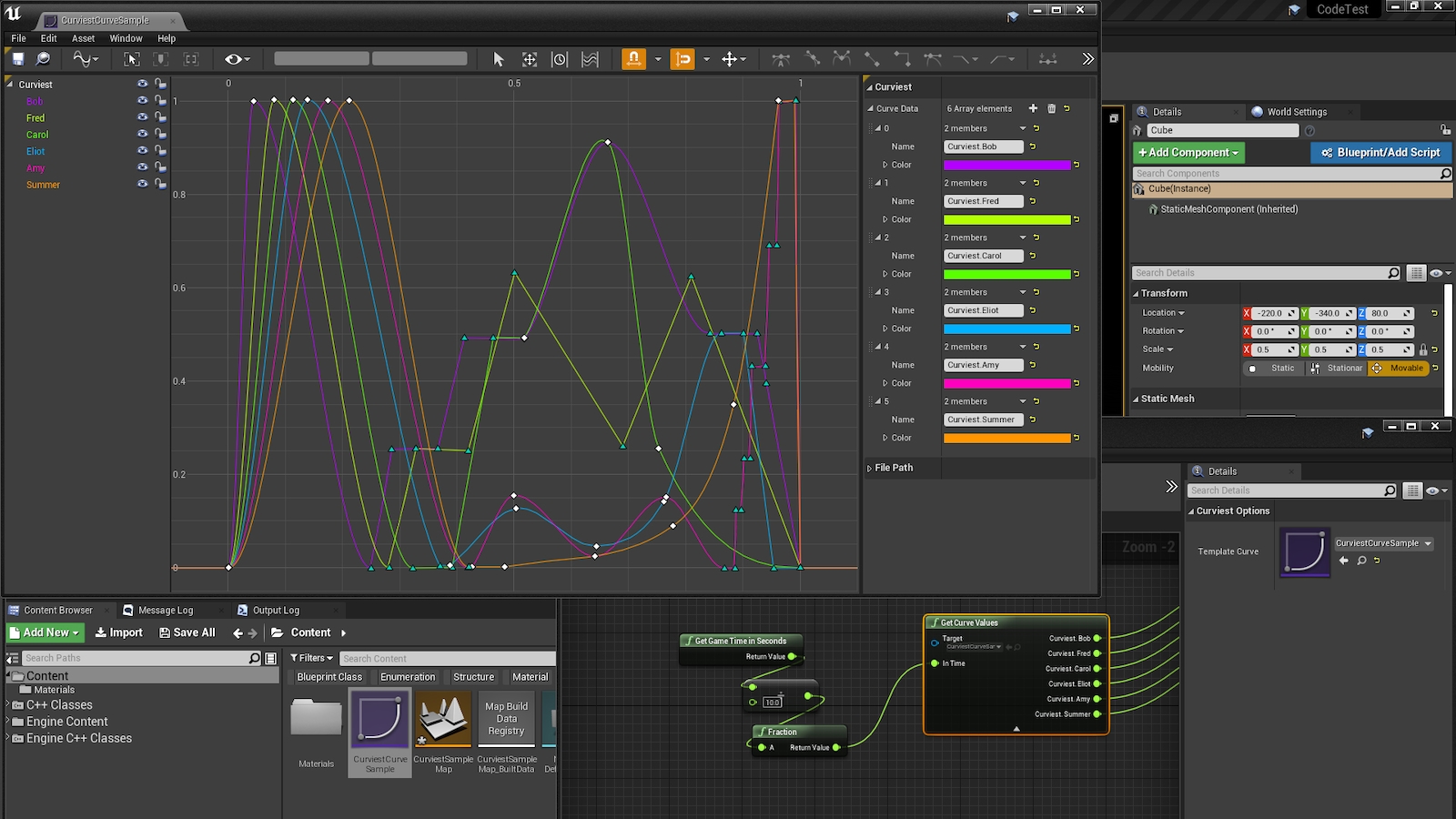Collapse the Curviest curve group in the tree
The width and height of the screenshot is (1456, 819).
[x=10, y=84]
